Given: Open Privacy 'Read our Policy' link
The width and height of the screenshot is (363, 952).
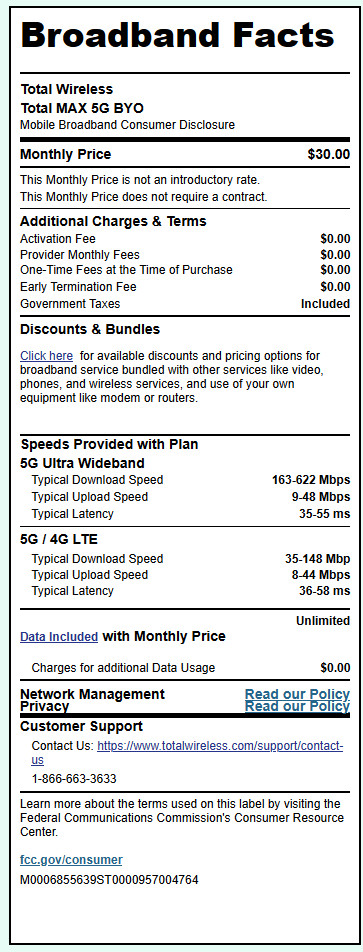Looking at the screenshot, I should [297, 706].
